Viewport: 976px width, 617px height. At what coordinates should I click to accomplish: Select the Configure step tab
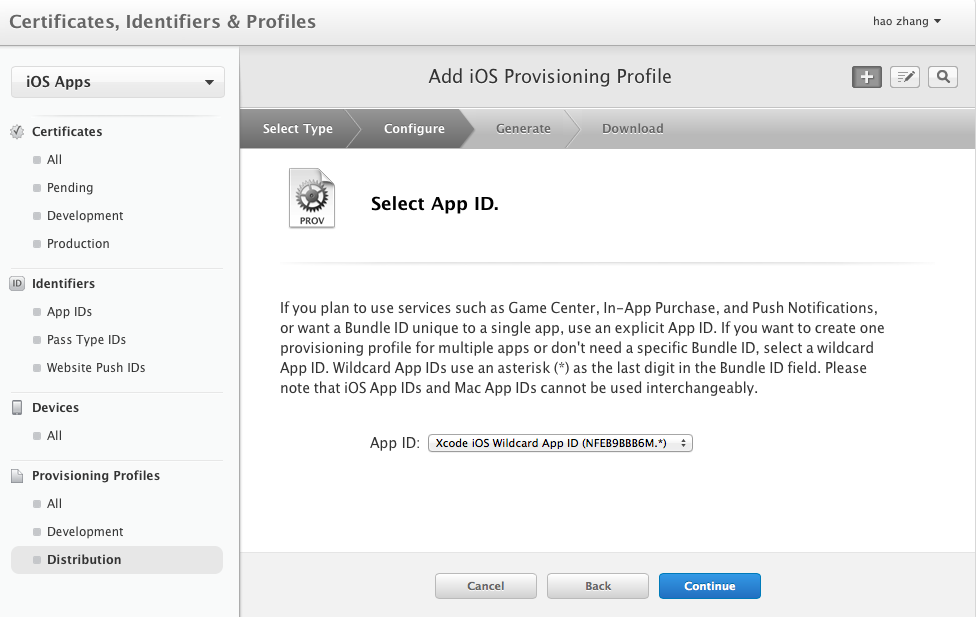tap(414, 129)
